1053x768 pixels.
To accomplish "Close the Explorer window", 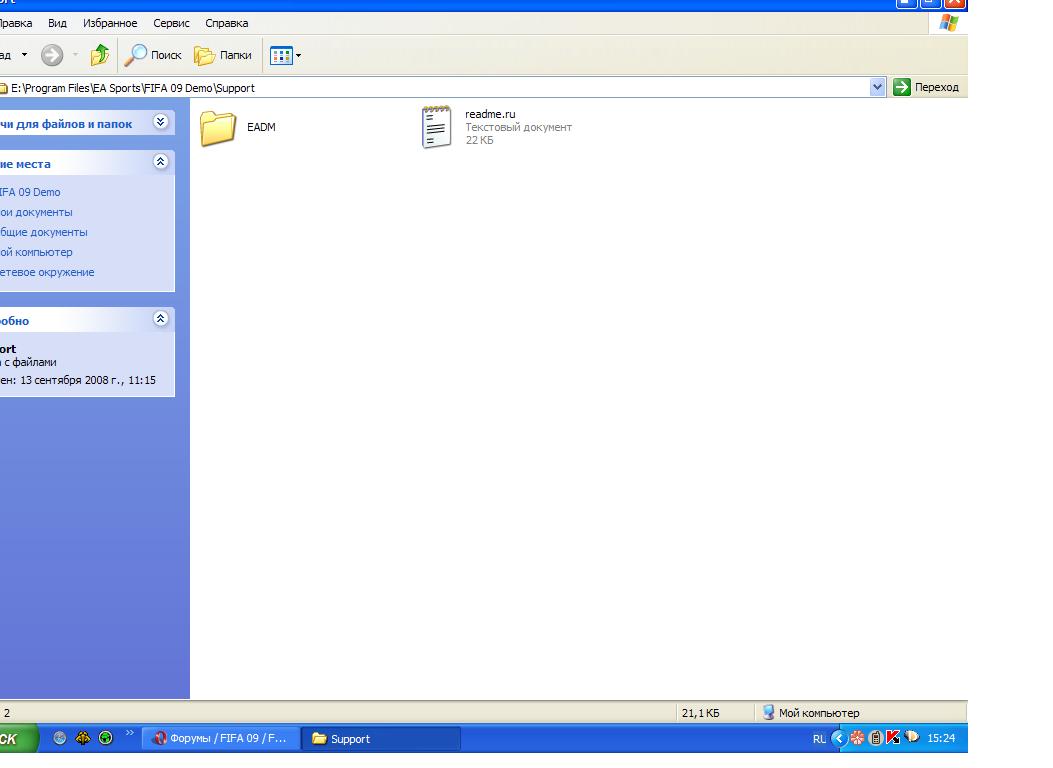I will 955,2.
